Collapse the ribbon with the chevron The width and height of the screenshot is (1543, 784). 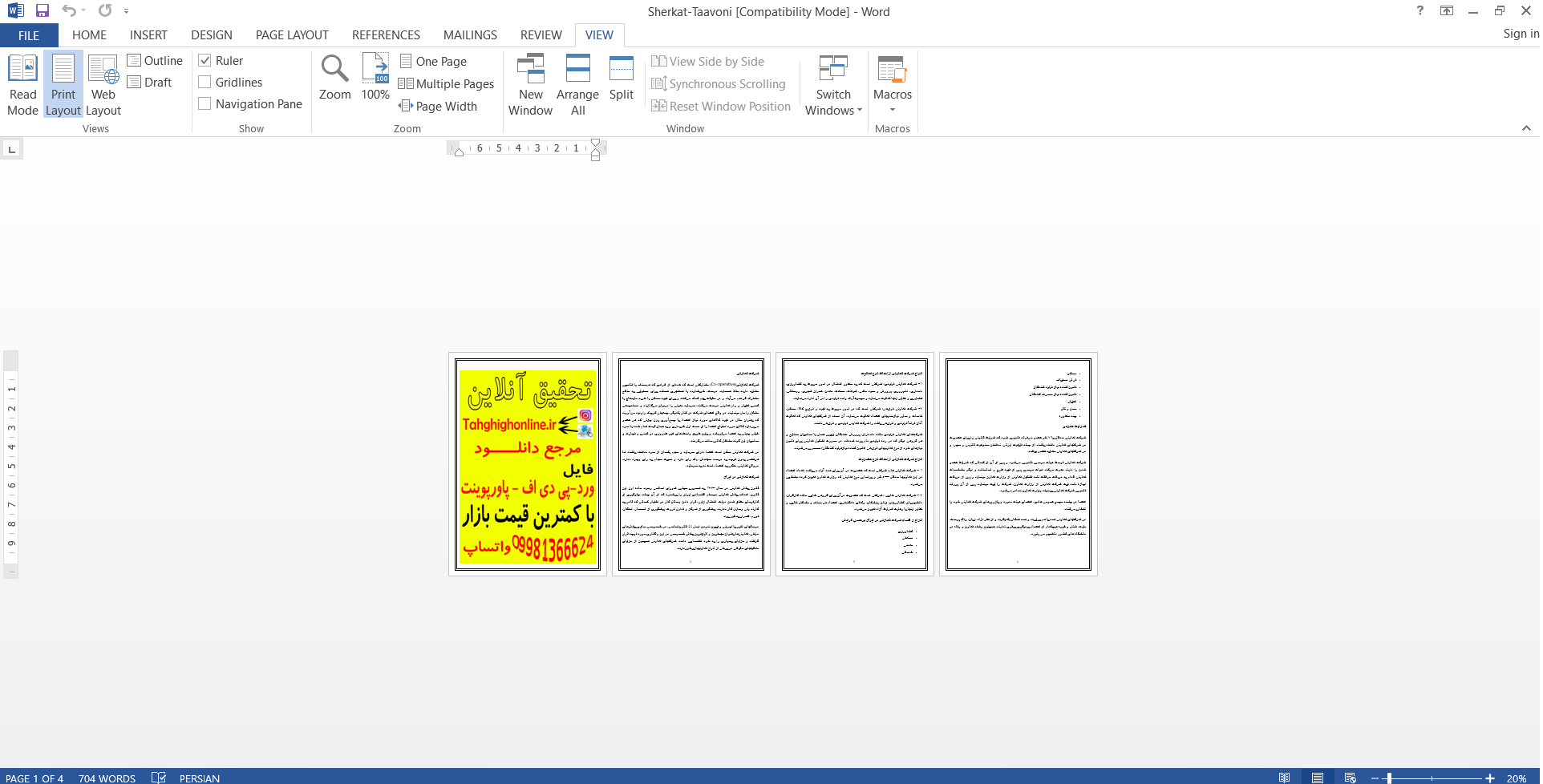pyautogui.click(x=1526, y=128)
